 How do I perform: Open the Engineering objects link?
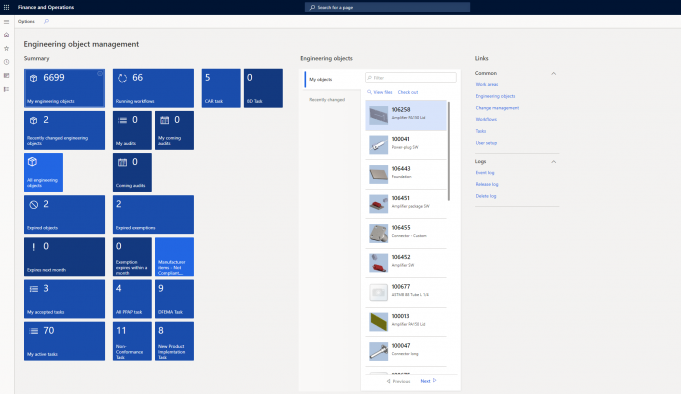tap(495, 96)
